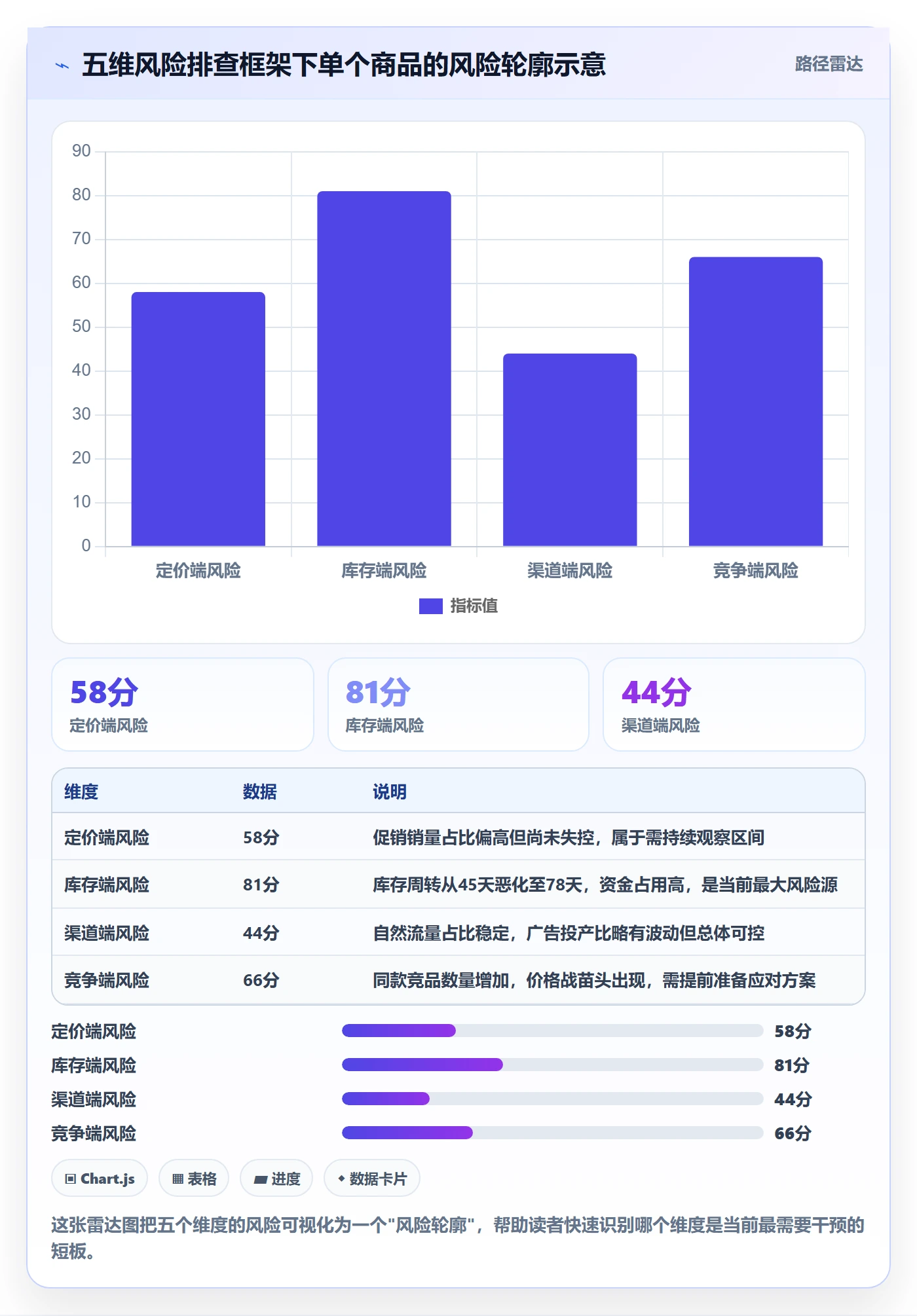The image size is (917, 1316).
Task: Click the chart title 五维风险排查框架
Action: point(344,65)
